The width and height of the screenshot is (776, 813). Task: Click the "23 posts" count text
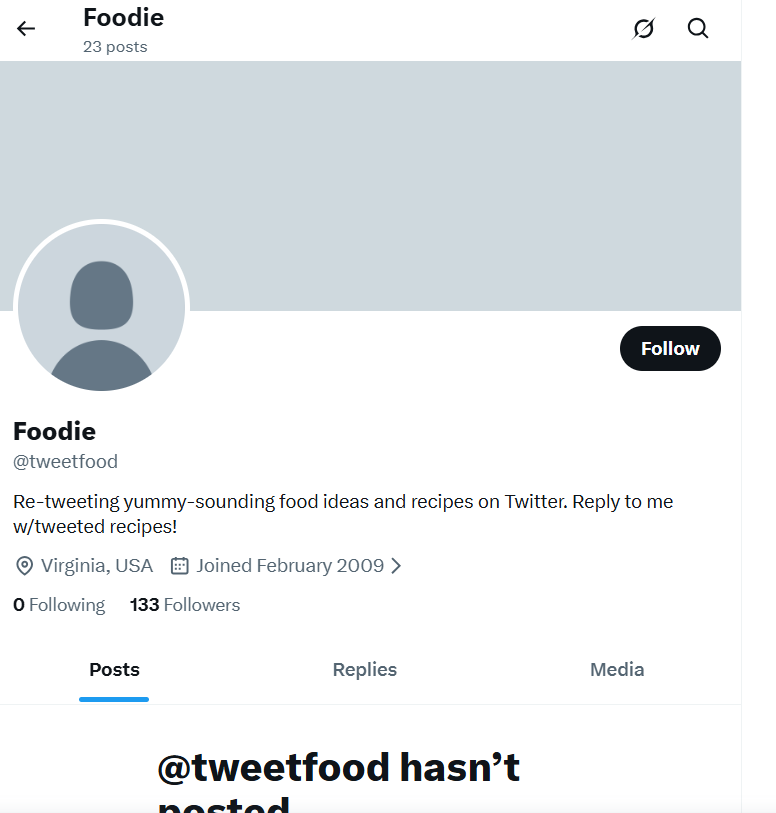115,47
